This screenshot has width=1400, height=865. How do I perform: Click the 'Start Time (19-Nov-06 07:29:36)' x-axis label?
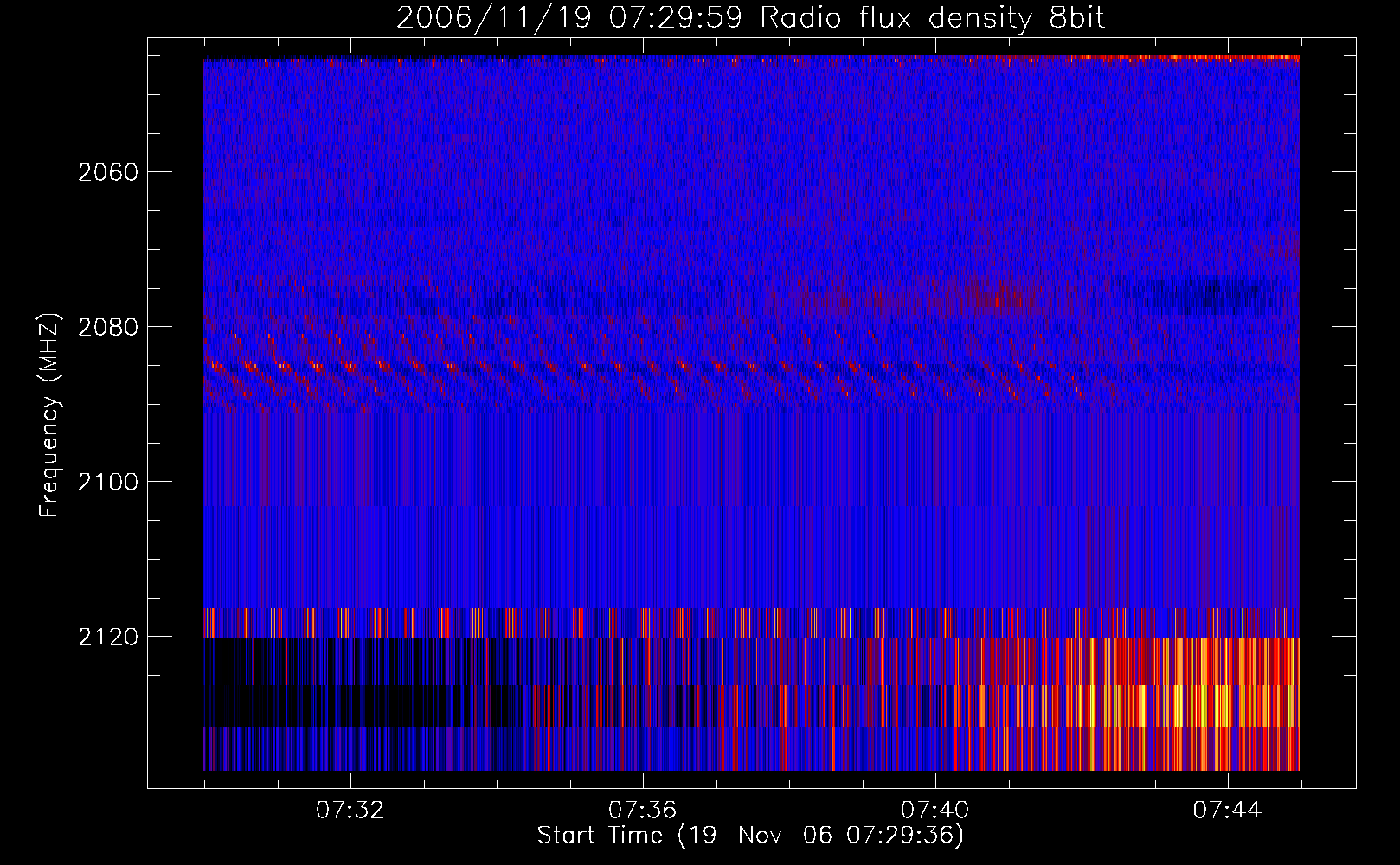[750, 836]
